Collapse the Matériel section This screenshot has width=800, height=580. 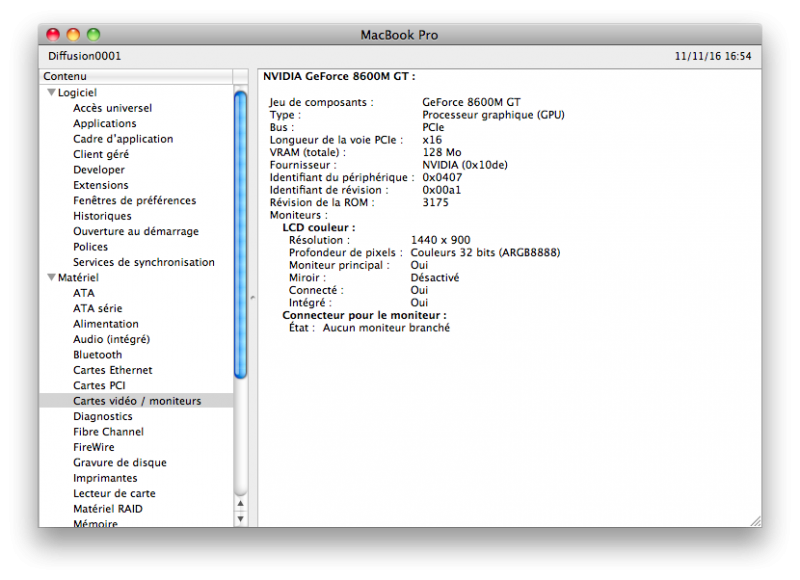tap(51, 278)
